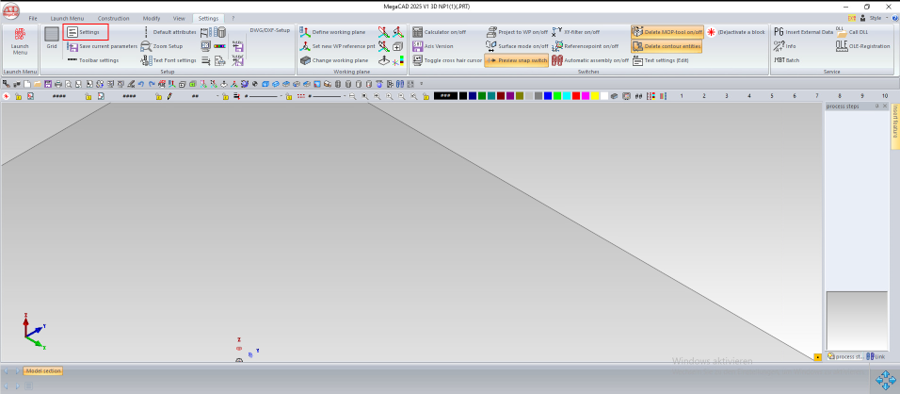Click the Print icon in quick toolbar

57,84
